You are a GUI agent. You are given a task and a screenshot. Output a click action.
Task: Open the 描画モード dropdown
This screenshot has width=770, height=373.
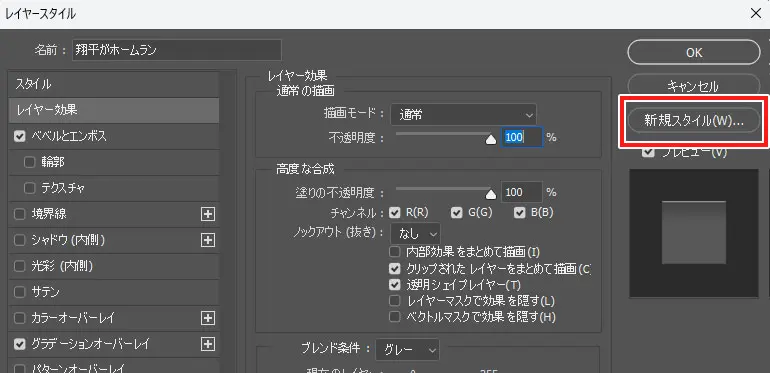(464, 115)
